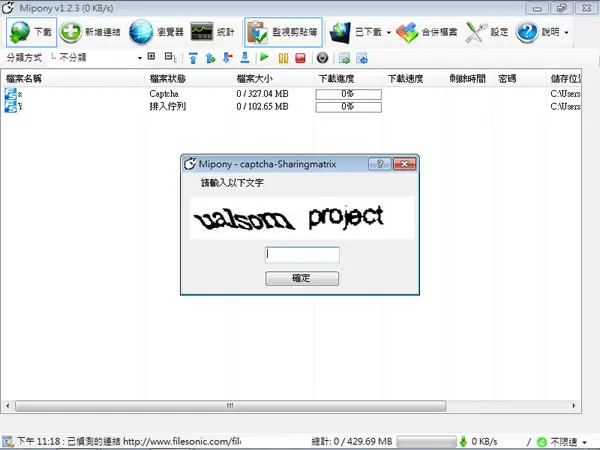Click the captcha text input field
The image size is (600, 450).
point(302,255)
